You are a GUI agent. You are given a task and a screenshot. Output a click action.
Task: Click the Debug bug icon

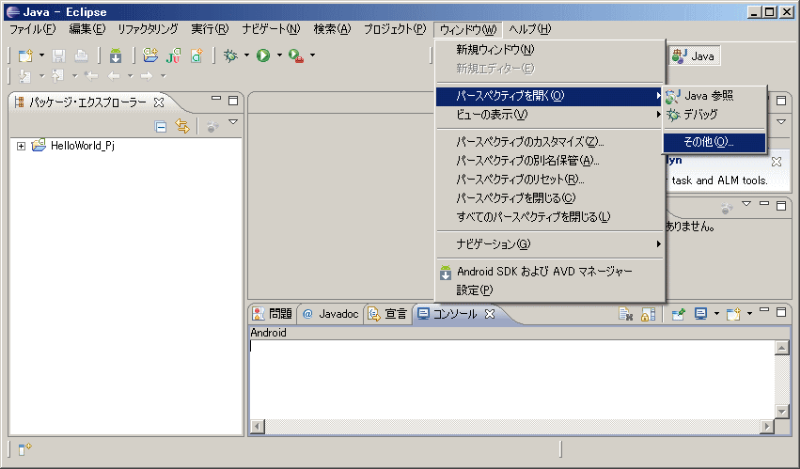point(231,55)
